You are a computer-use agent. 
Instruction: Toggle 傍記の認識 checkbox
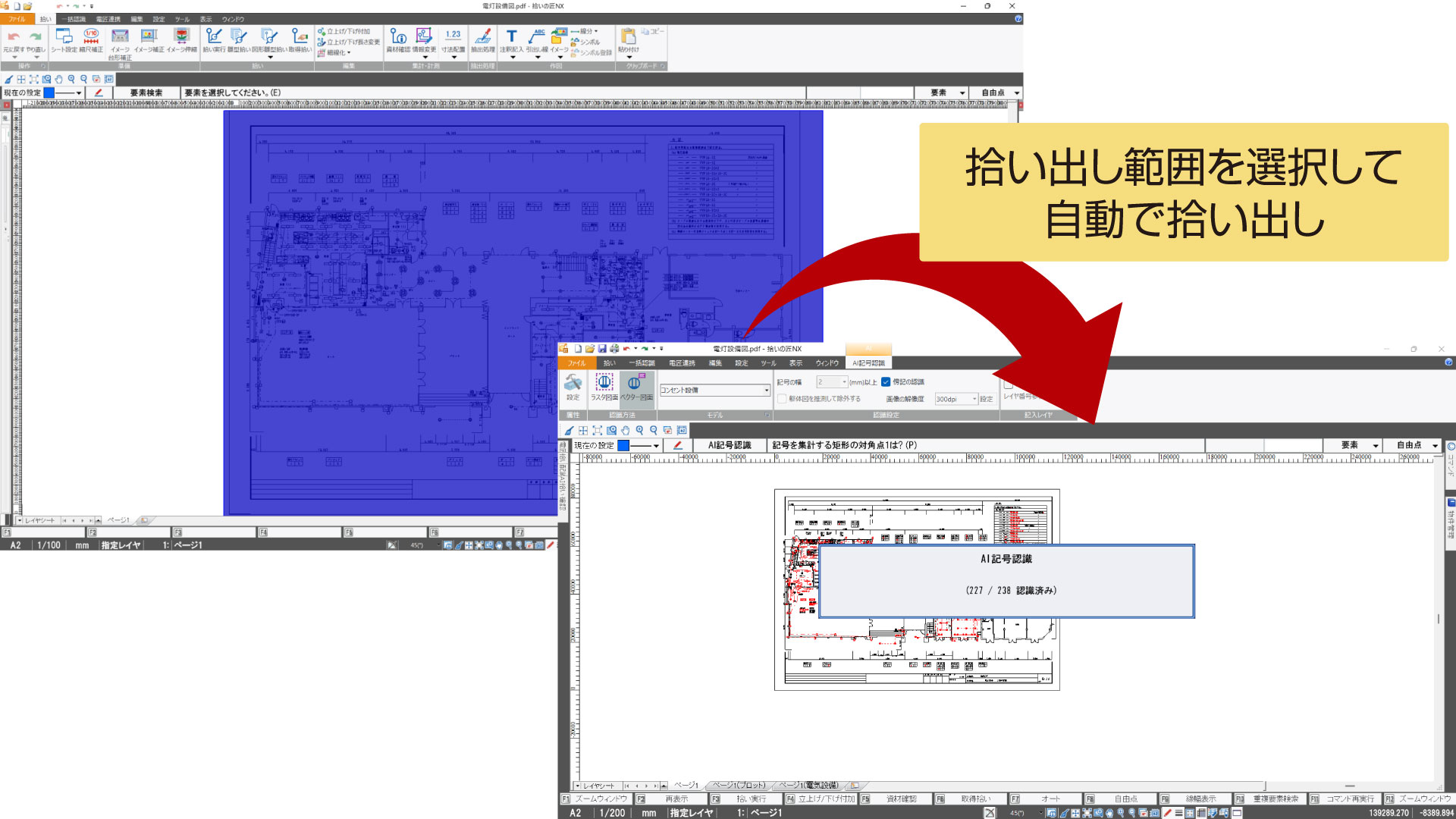[x=885, y=382]
